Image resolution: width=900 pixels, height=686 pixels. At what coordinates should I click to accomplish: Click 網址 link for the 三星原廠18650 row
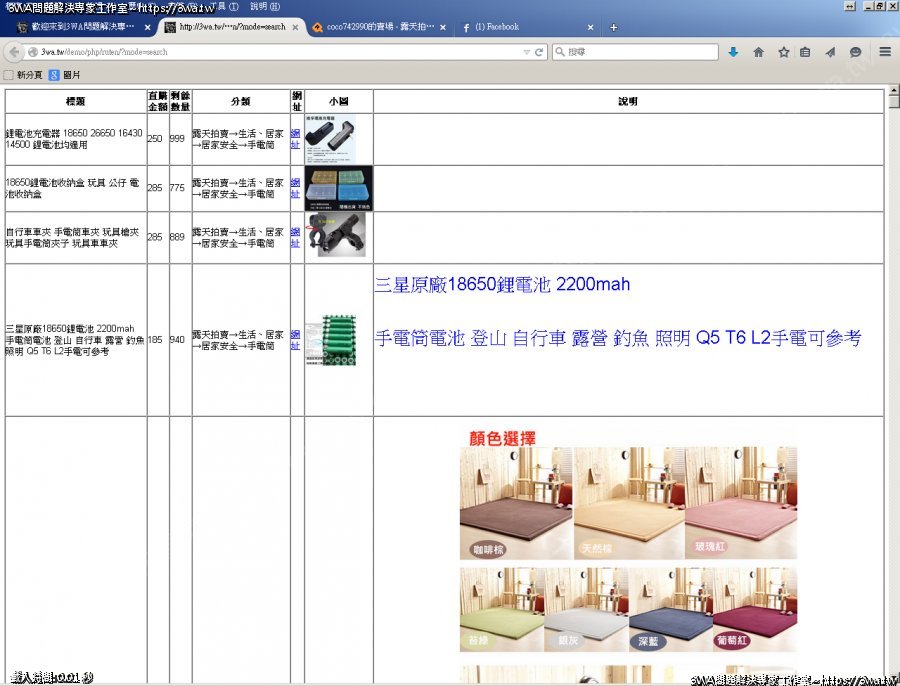tap(295, 339)
